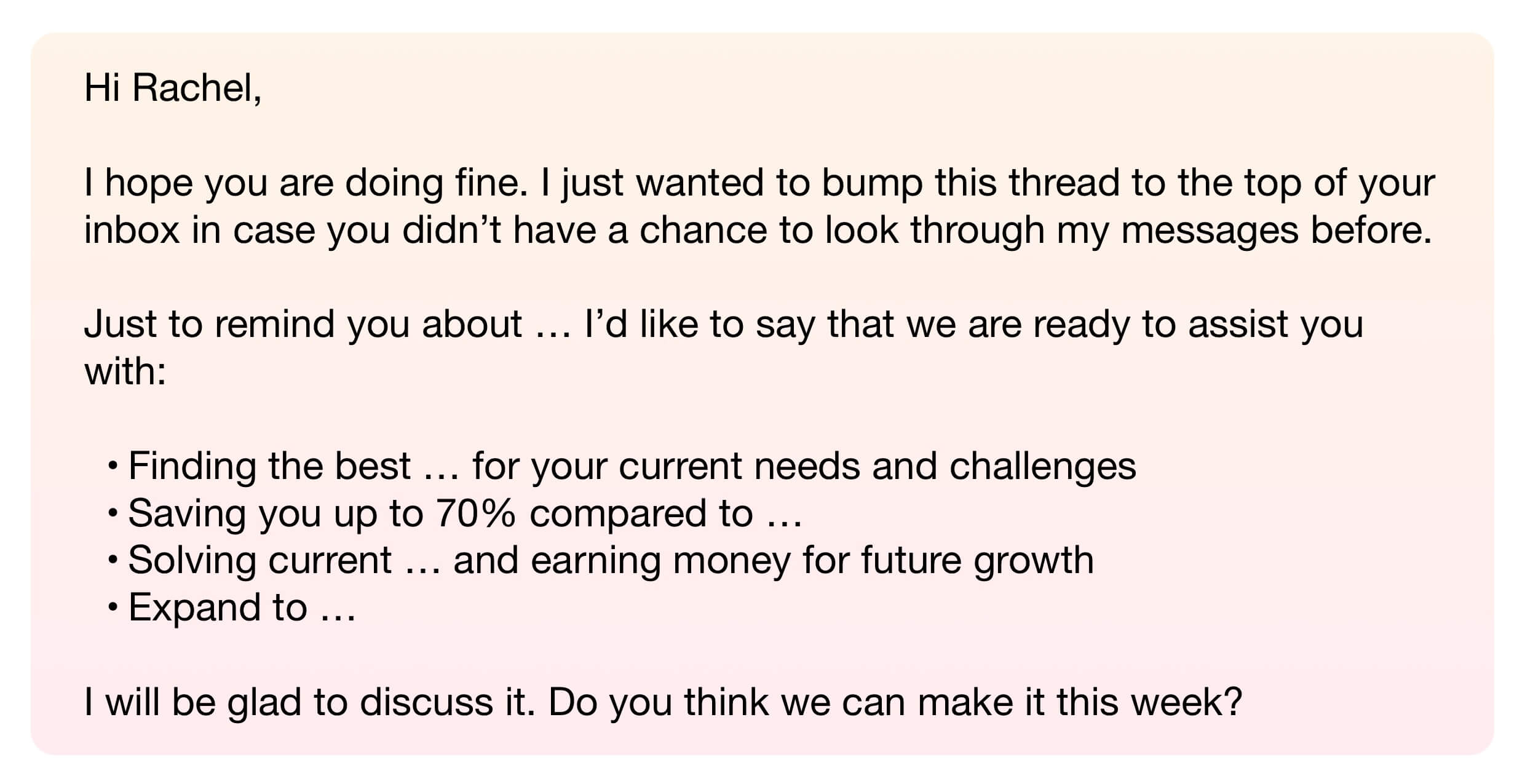The width and height of the screenshot is (1525, 784).
Task: Click the word "inbox" in first paragraph
Action: (x=132, y=230)
